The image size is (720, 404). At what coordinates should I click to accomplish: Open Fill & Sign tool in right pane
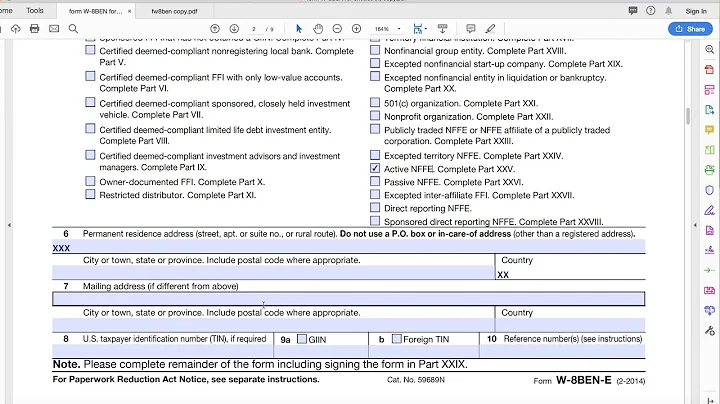tap(709, 210)
